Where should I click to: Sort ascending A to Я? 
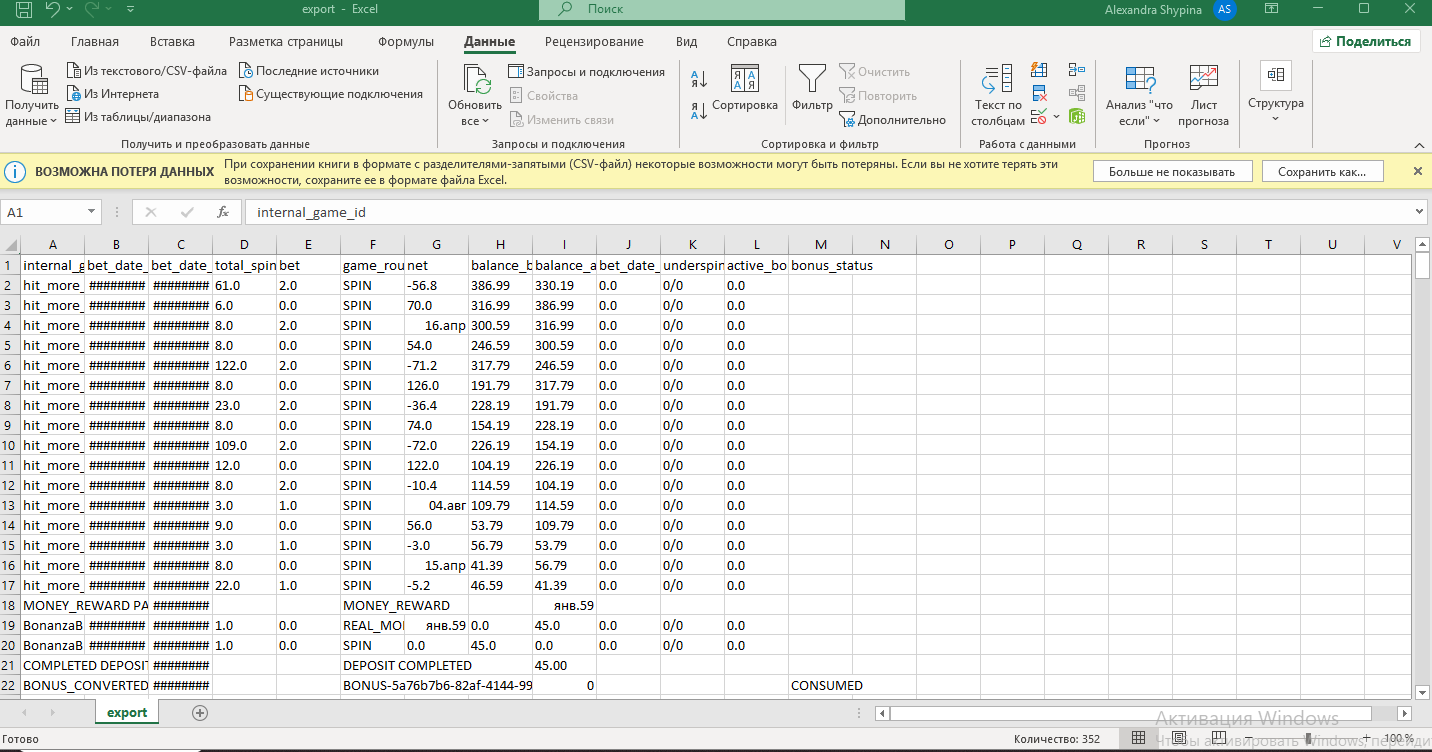[x=699, y=78]
